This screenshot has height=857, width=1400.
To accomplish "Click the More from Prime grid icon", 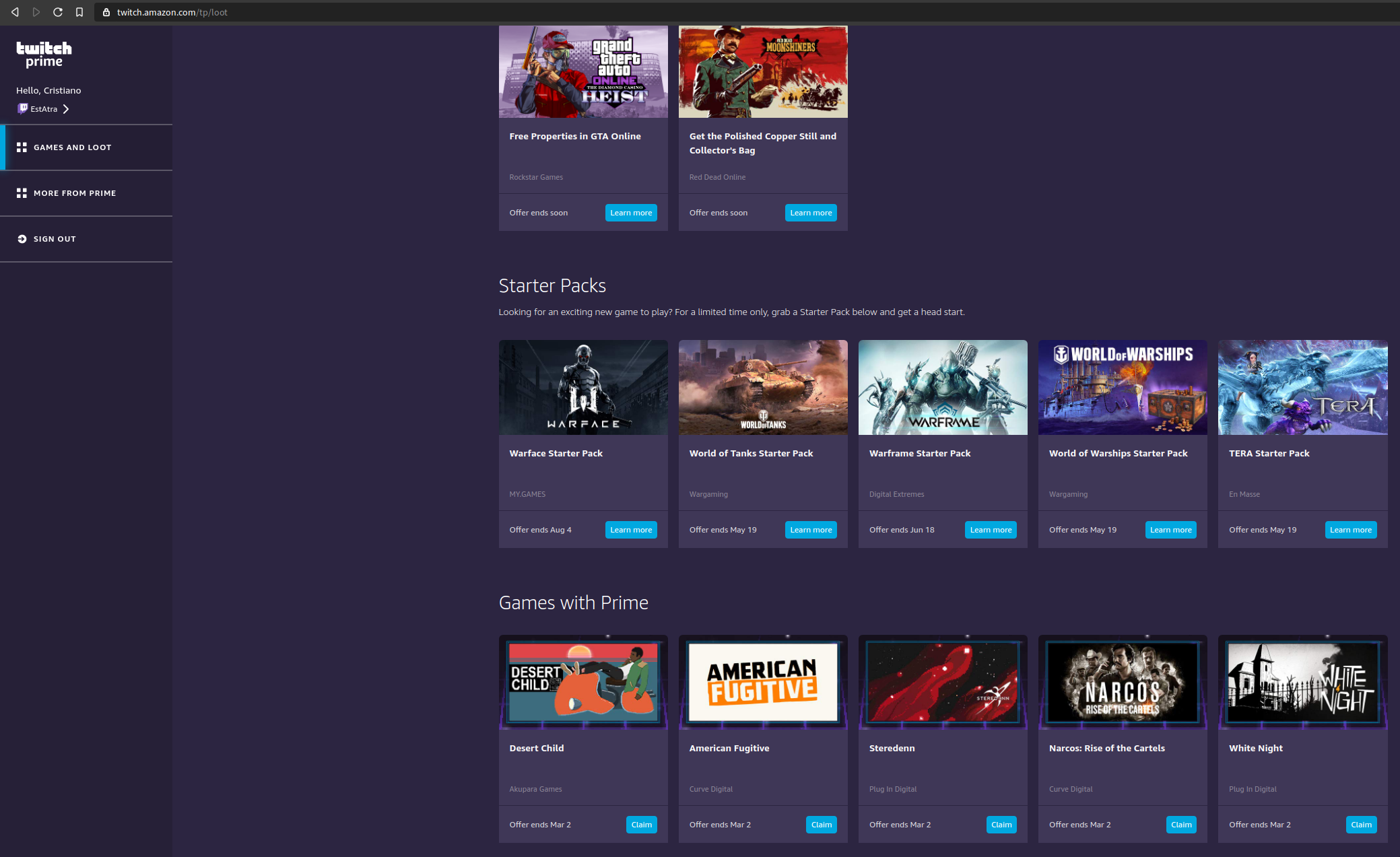I will [22, 193].
